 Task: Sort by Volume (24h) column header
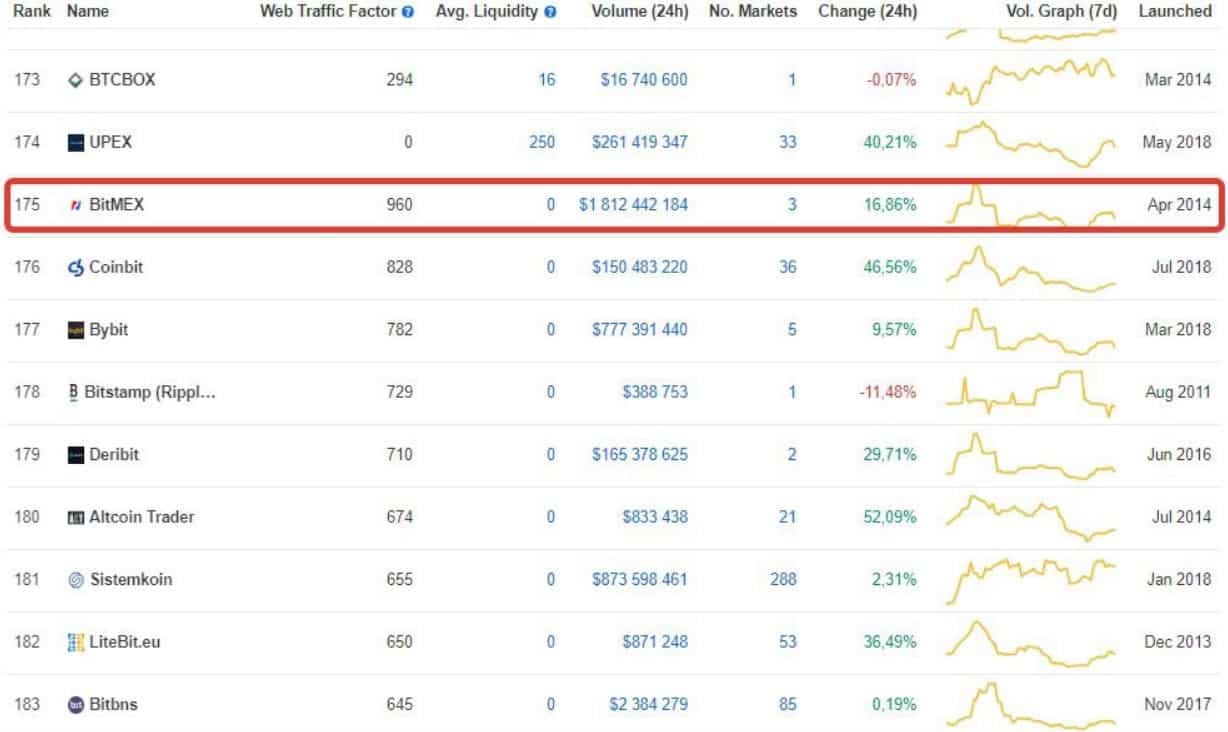pos(640,12)
